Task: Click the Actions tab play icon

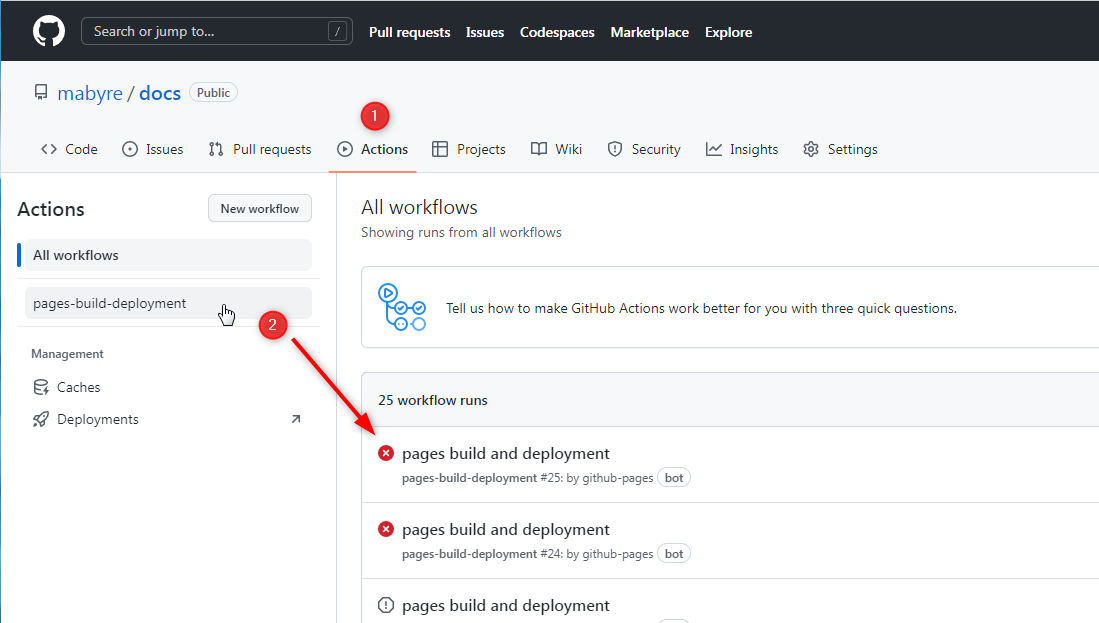Action: coord(345,149)
